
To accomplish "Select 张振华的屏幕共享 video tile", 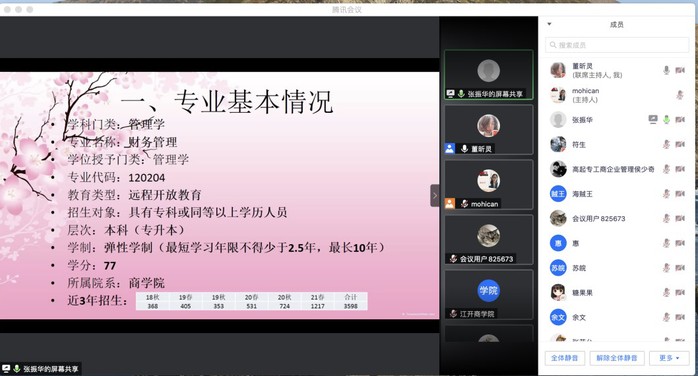I will tap(488, 75).
